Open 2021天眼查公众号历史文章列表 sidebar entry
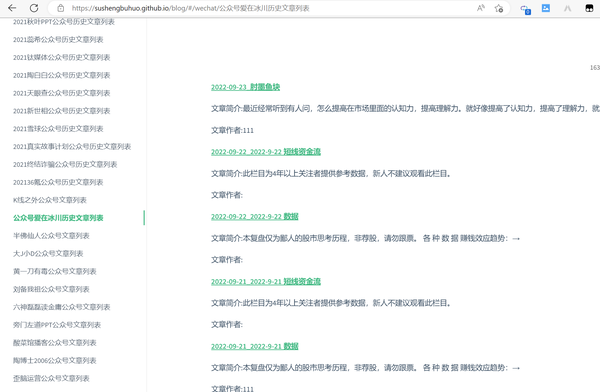The image size is (600, 392). click(x=62, y=93)
